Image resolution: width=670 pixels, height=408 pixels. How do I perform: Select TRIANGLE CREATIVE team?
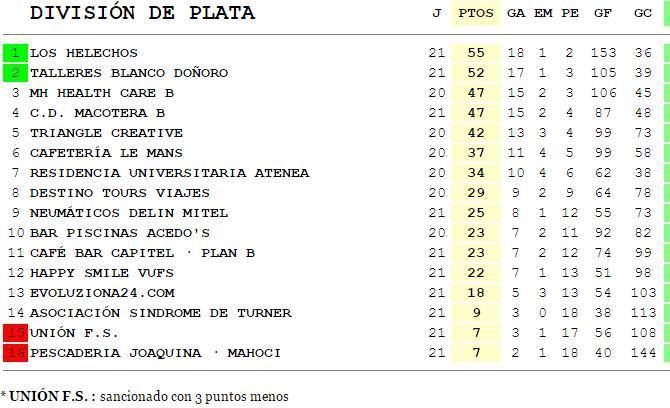tap(106, 133)
